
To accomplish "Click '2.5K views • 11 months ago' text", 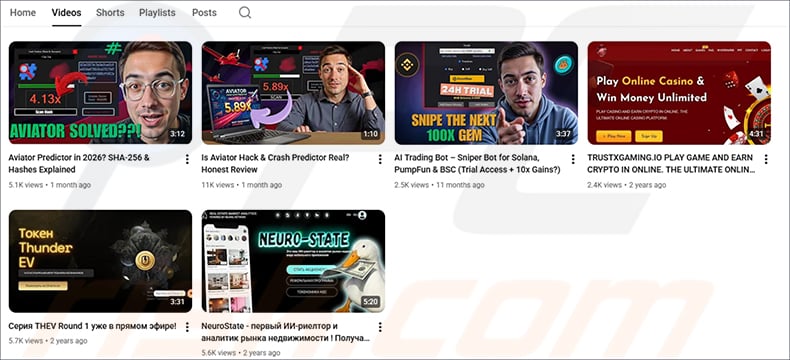I will [x=439, y=185].
